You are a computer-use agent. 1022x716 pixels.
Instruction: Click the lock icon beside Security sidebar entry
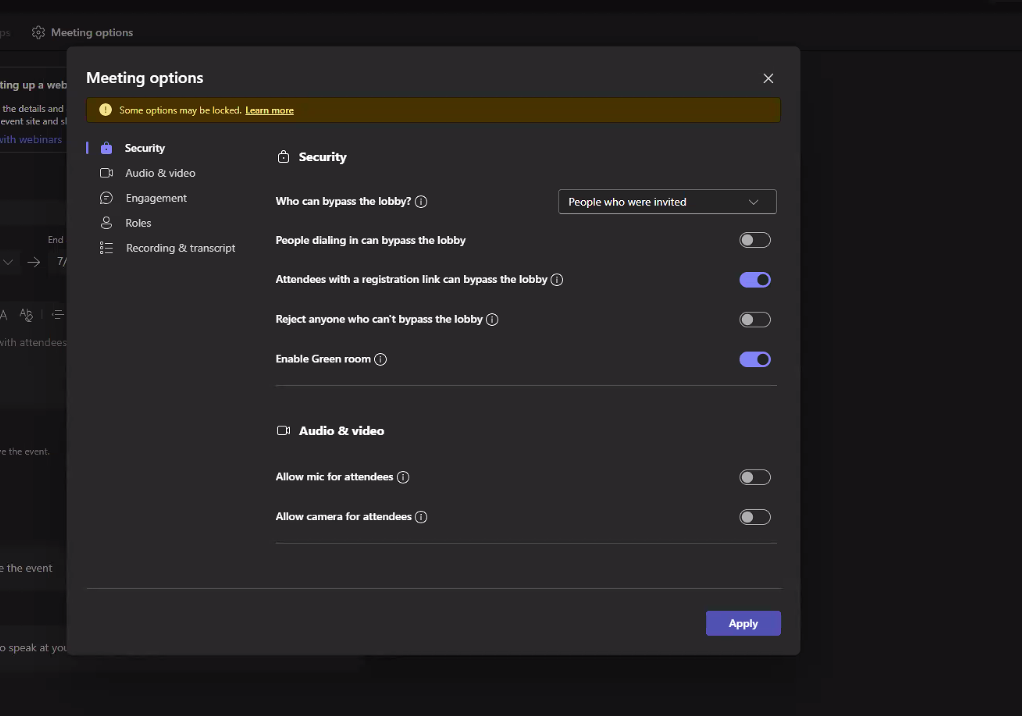point(107,147)
